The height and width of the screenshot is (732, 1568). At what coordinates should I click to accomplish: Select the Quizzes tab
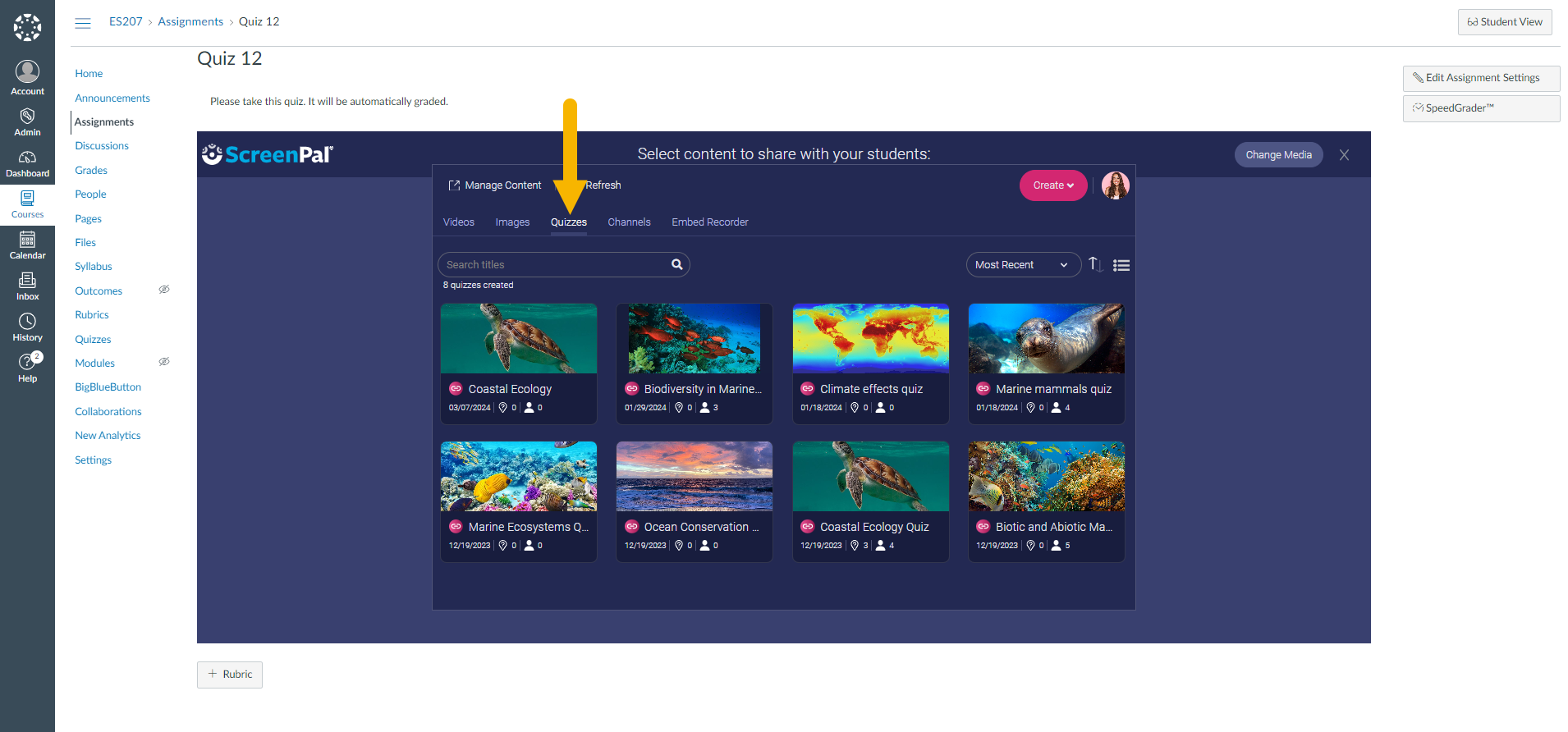[x=569, y=222]
